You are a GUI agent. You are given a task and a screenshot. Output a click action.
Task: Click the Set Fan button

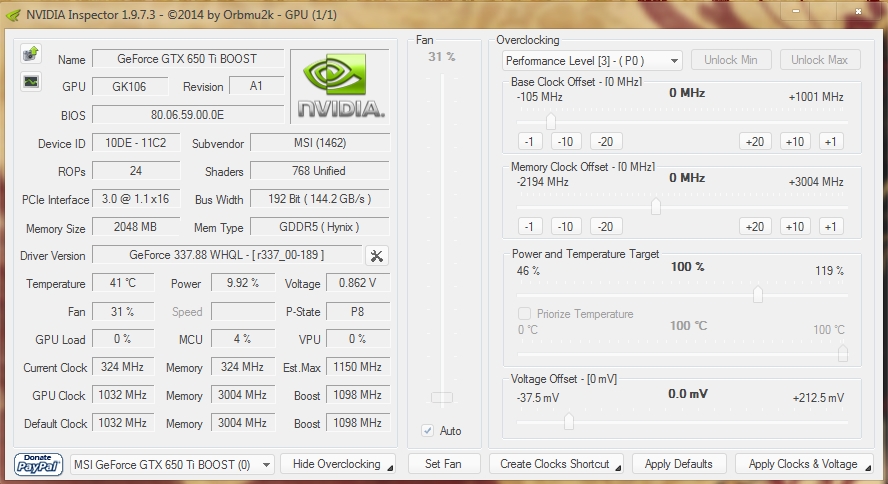tap(443, 464)
